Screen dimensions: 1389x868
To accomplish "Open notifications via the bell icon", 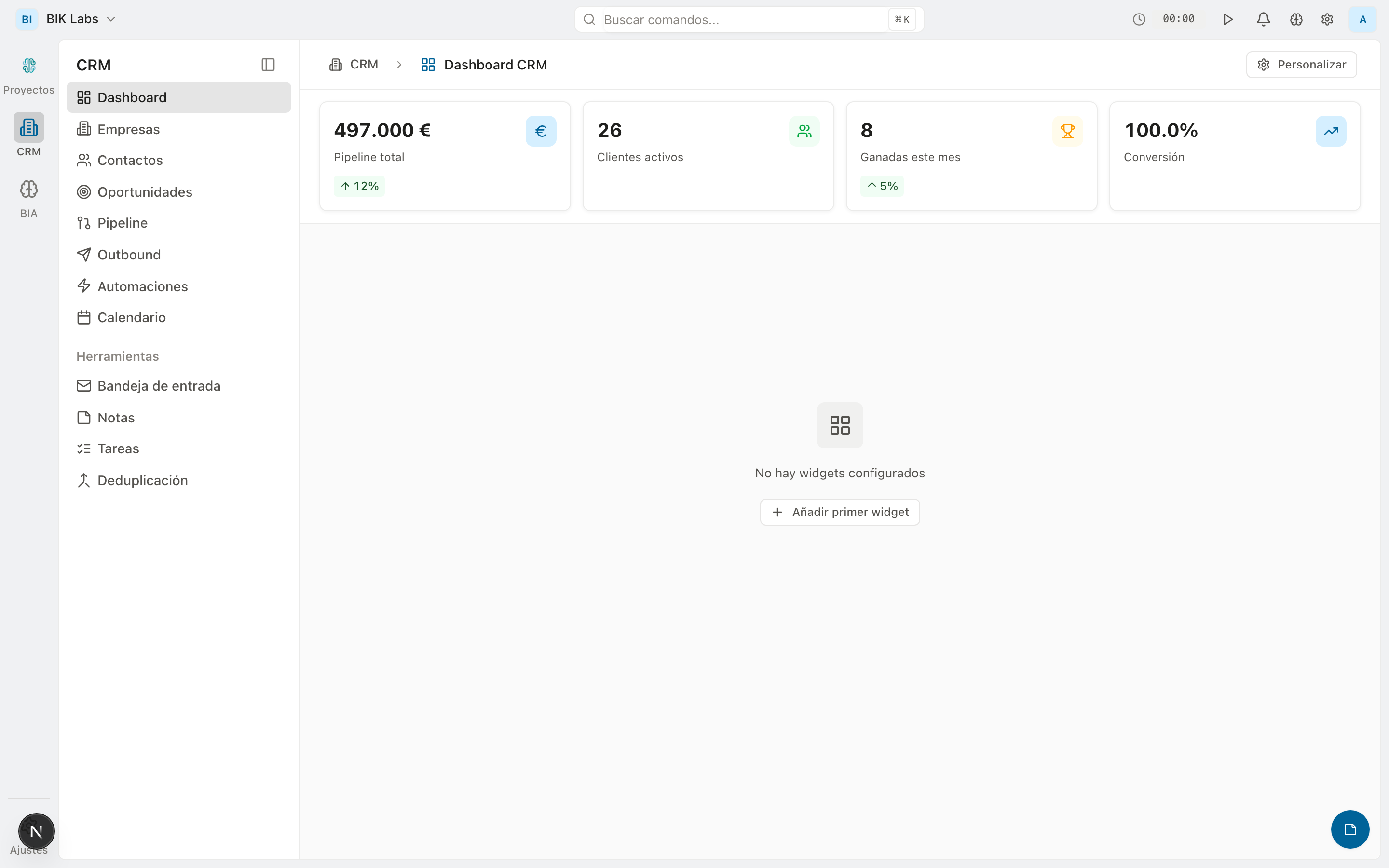I will click(1263, 19).
